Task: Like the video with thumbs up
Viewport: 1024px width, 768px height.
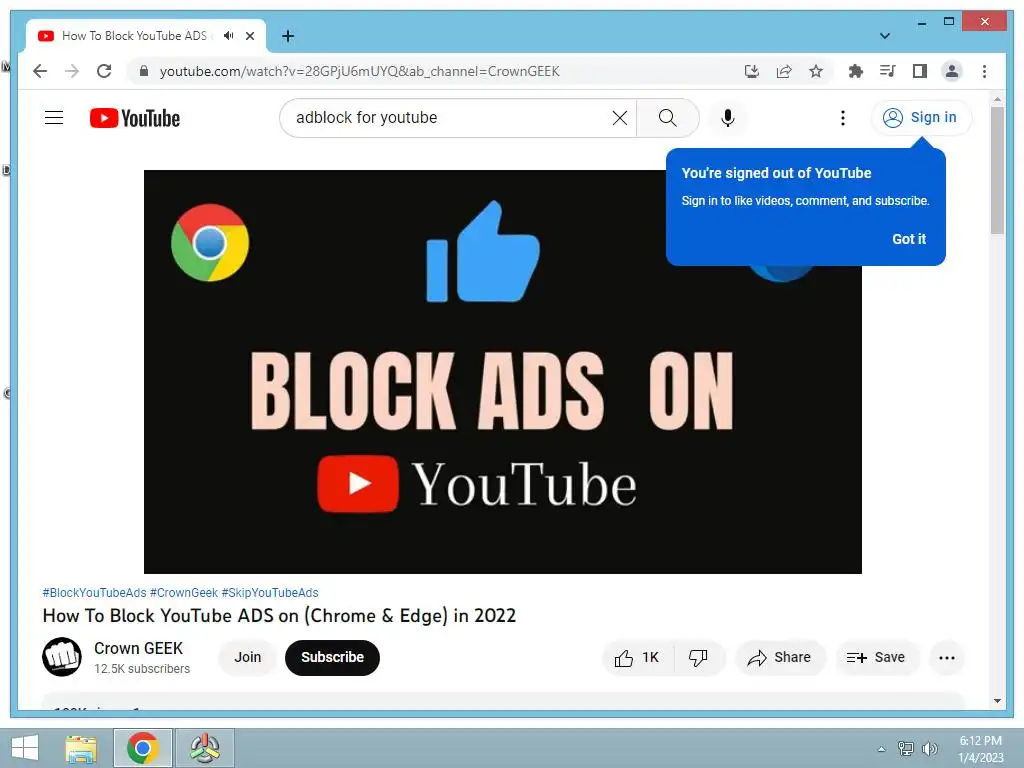Action: (x=637, y=658)
